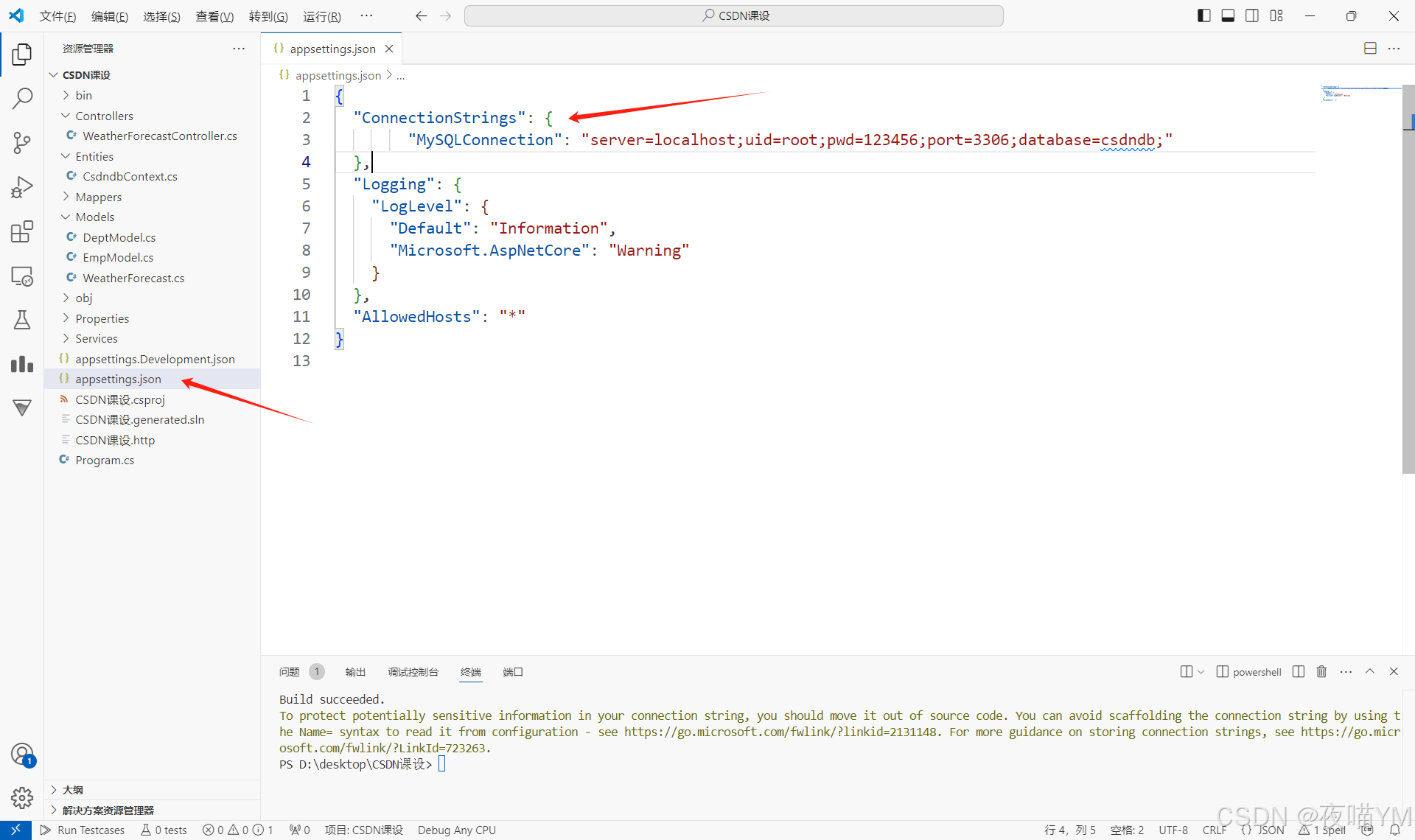
Task: Open the Search view icon
Action: pos(22,98)
